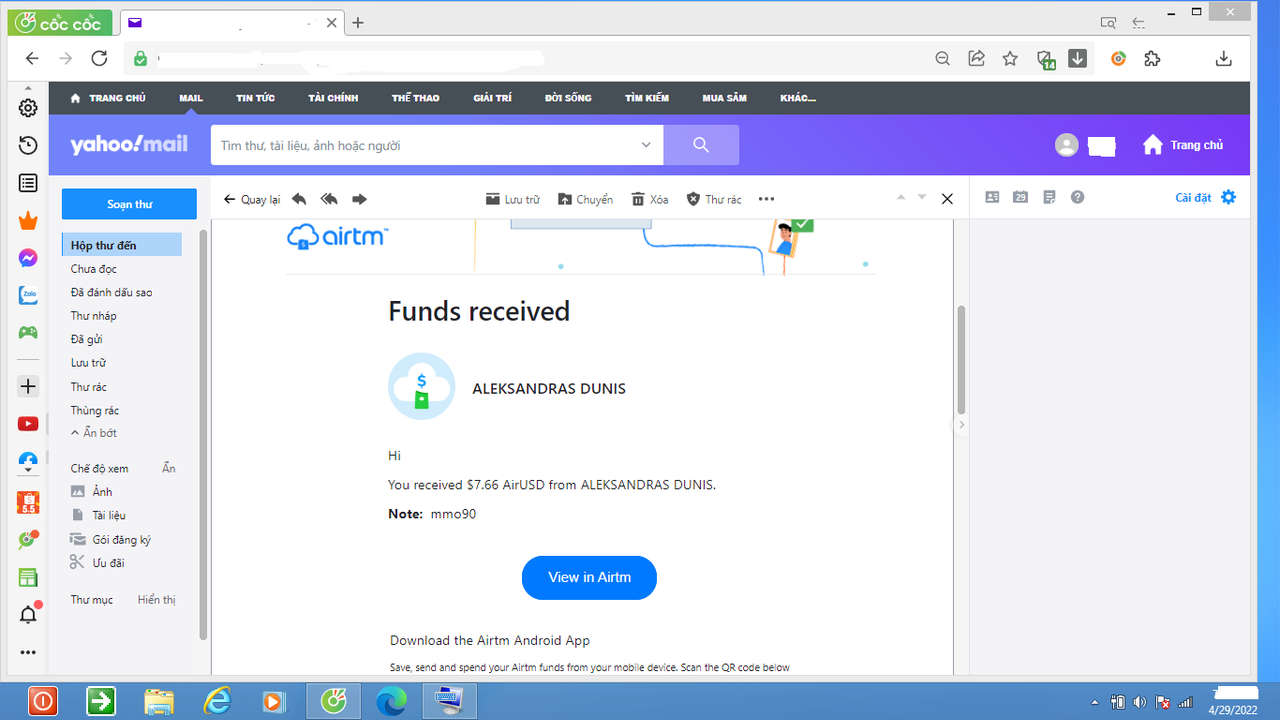Show folders with Hiển thị link
The image size is (1280, 720).
[x=156, y=599]
